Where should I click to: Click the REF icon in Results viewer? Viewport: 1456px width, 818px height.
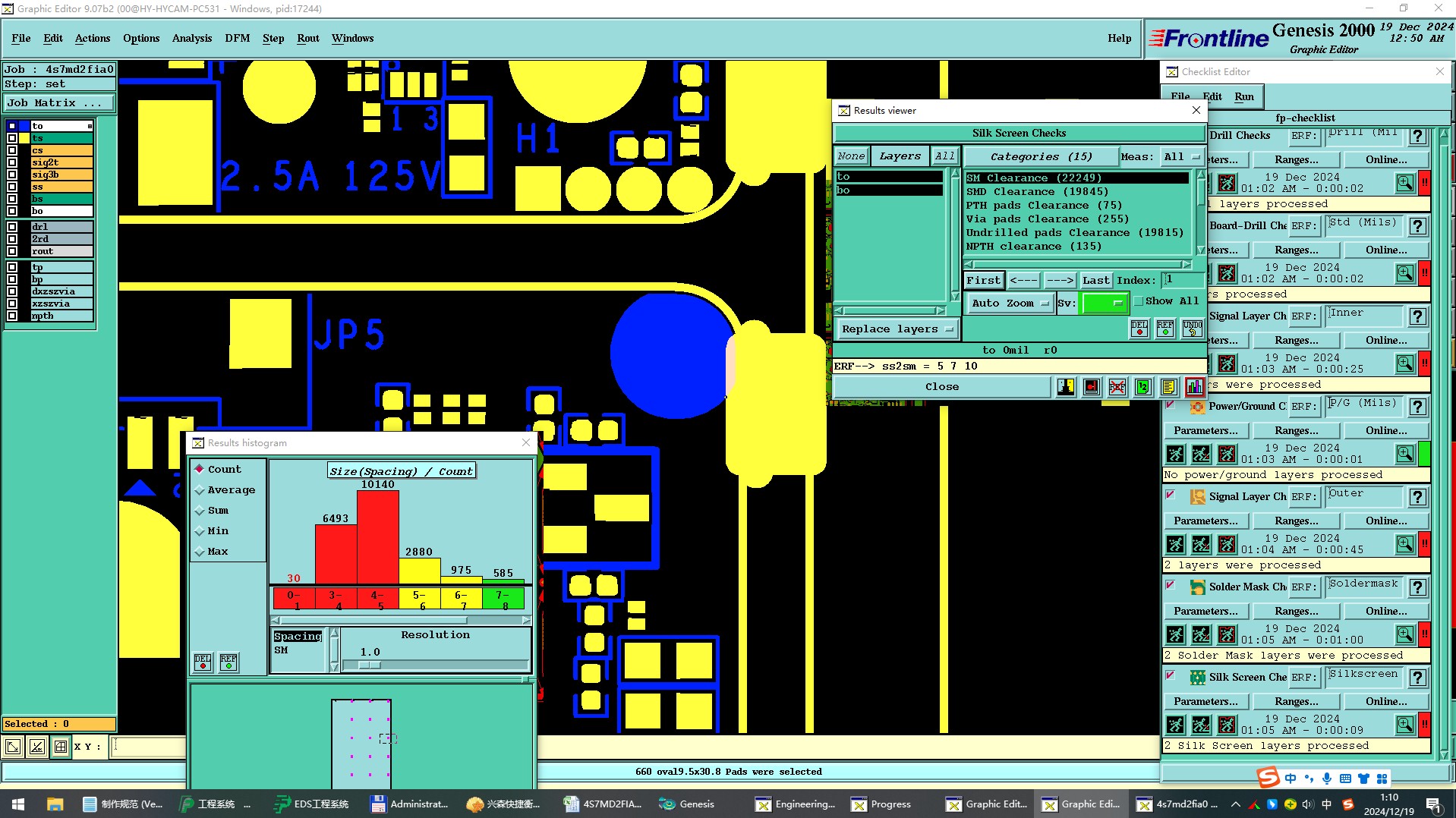coord(1165,328)
